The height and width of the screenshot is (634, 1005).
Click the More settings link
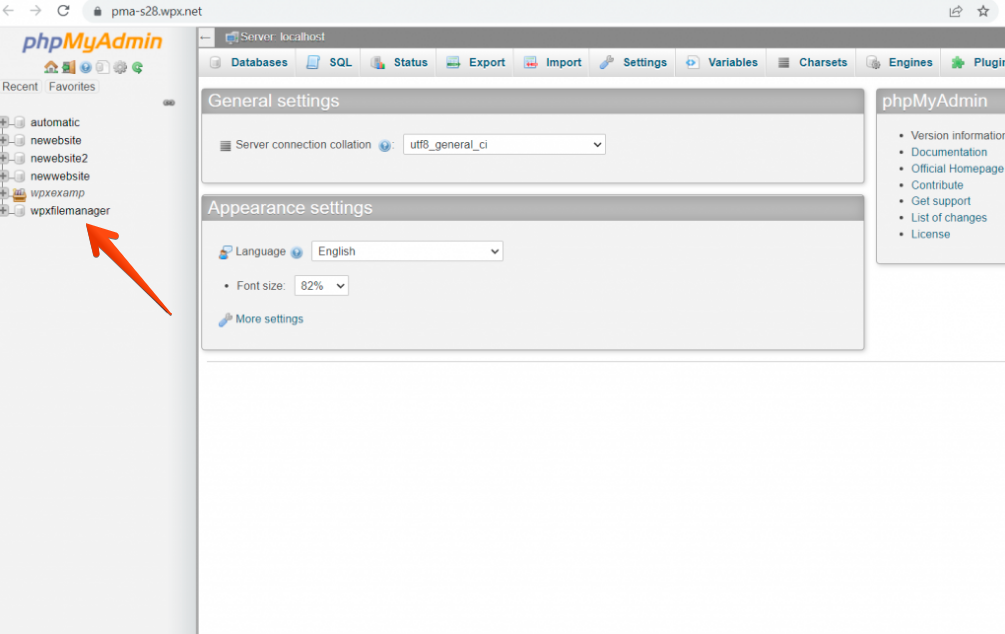269,319
